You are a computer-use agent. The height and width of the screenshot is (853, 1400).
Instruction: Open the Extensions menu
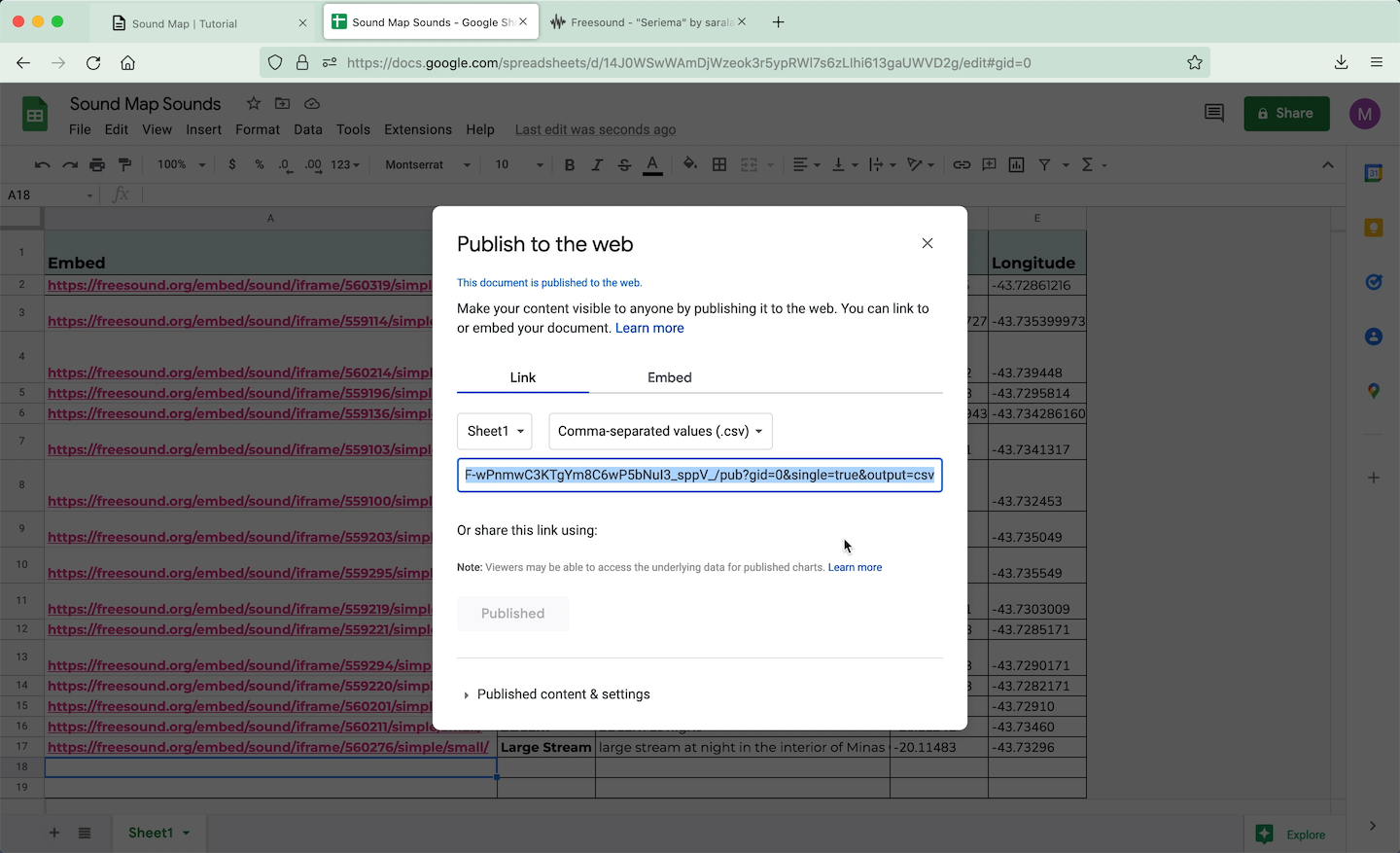pyautogui.click(x=417, y=129)
